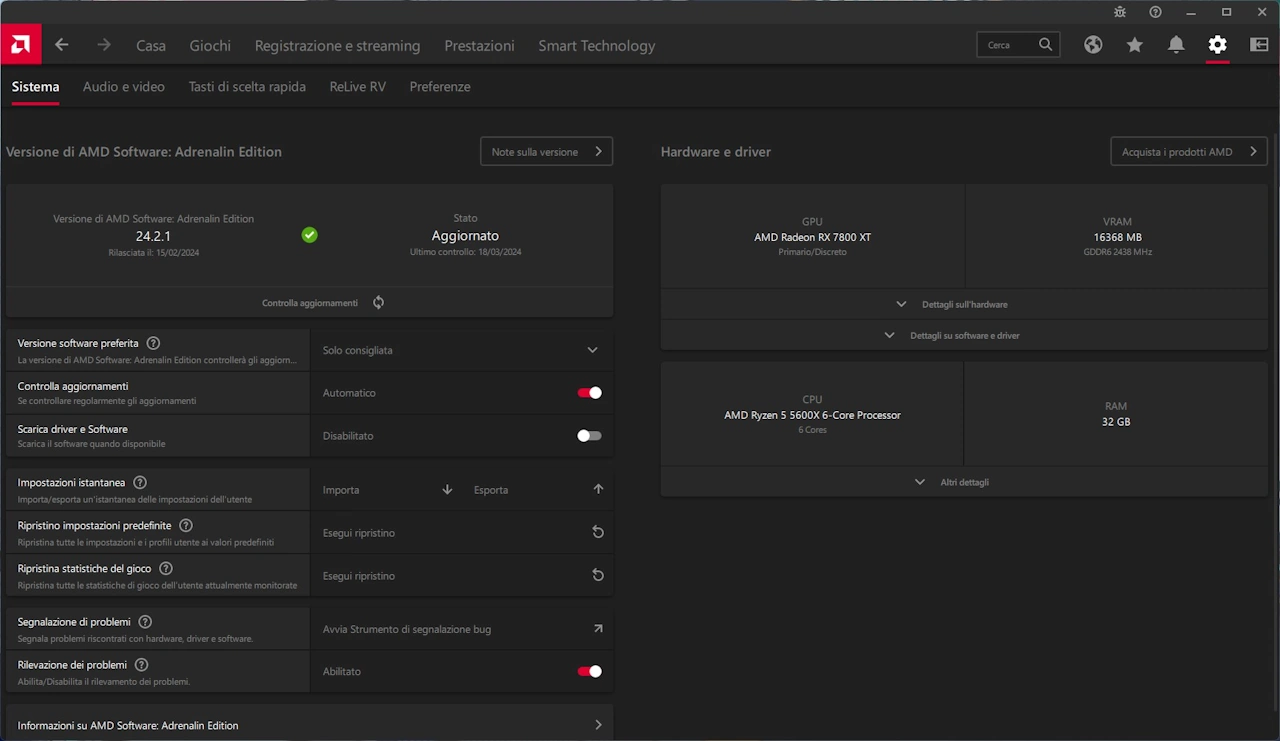This screenshot has width=1280, height=741.
Task: Click reset icon for Ripristino impostazioni predefinite
Action: [598, 533]
